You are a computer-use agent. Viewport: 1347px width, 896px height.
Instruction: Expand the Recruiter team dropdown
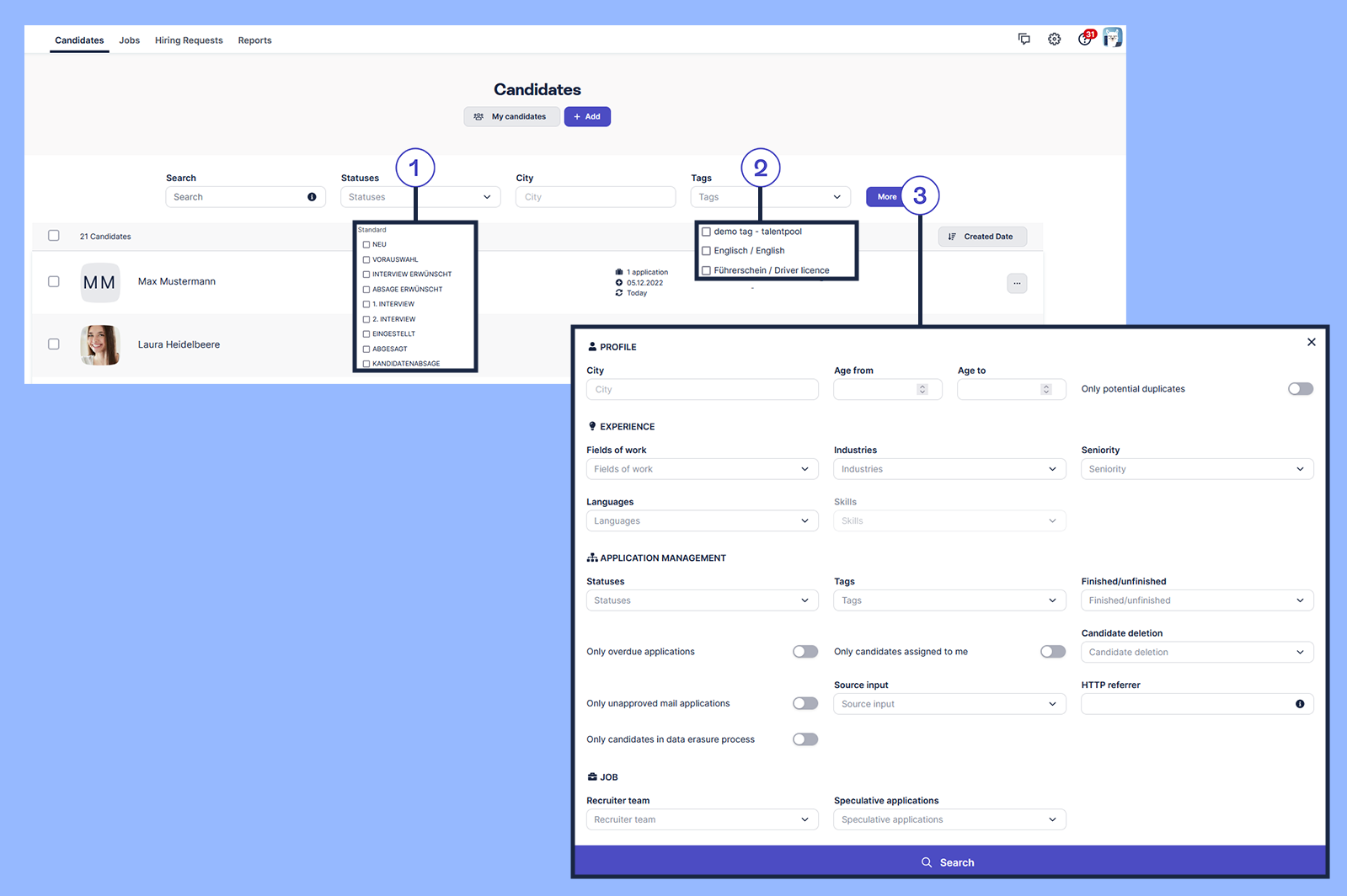[x=702, y=819]
